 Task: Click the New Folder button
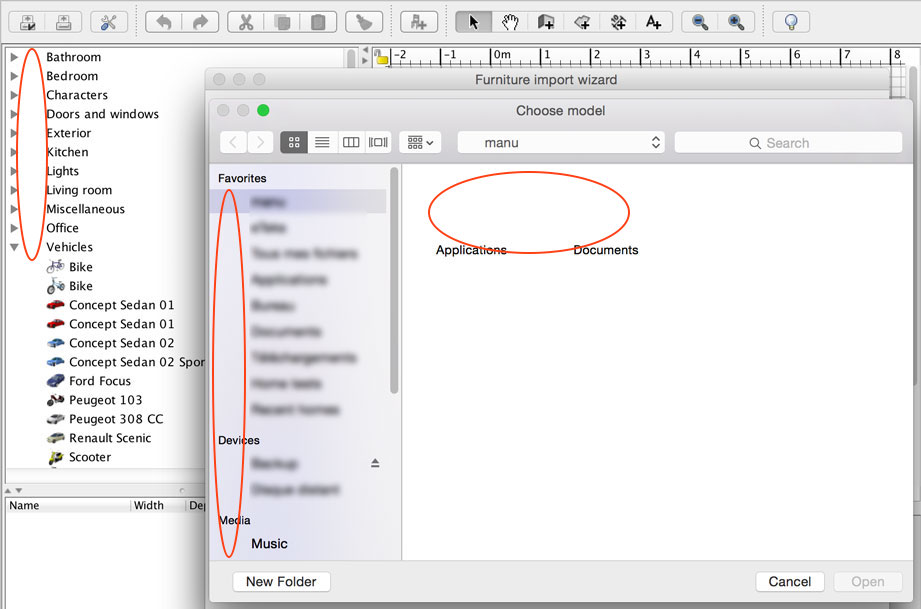pyautogui.click(x=281, y=581)
